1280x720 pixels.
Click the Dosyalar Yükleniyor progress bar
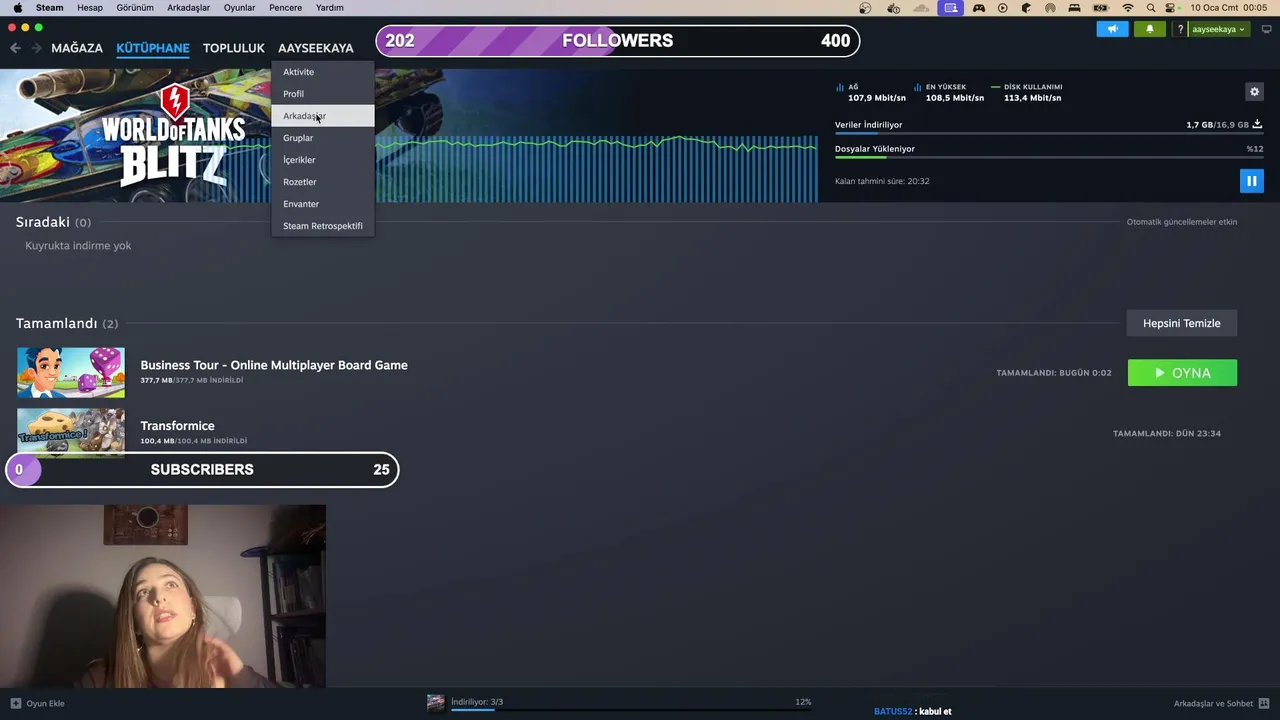[x=1049, y=157]
